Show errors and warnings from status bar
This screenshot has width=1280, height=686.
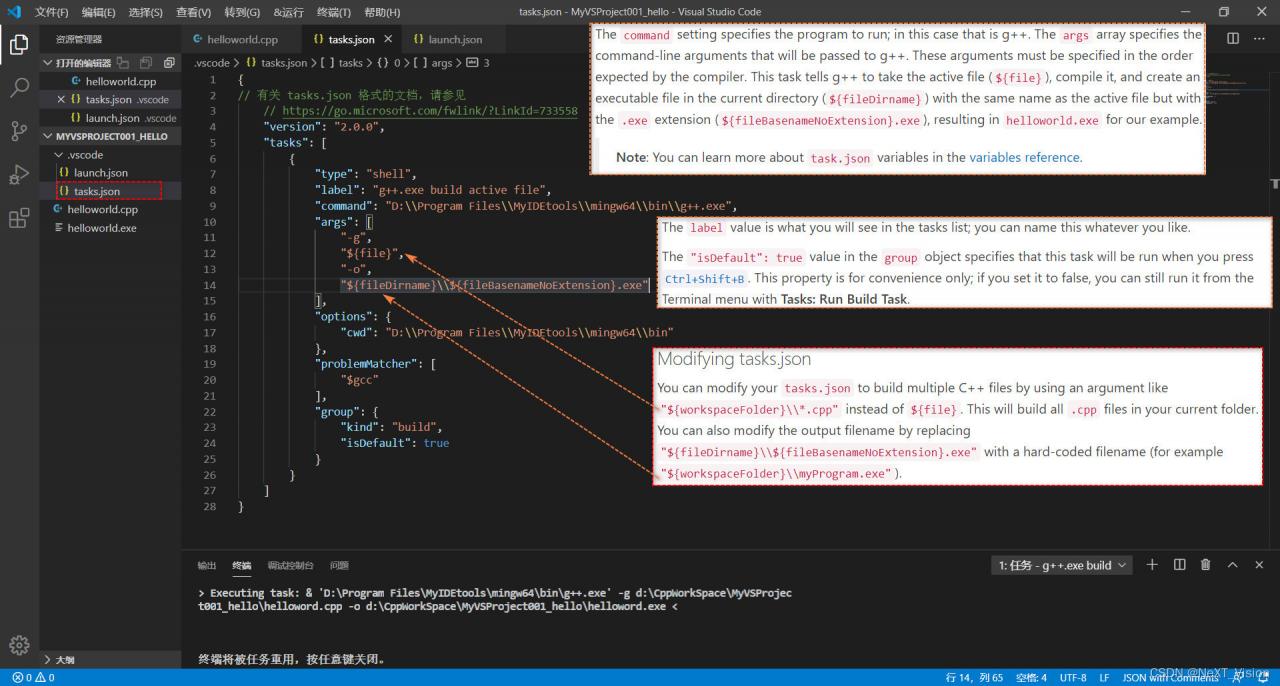(x=33, y=678)
